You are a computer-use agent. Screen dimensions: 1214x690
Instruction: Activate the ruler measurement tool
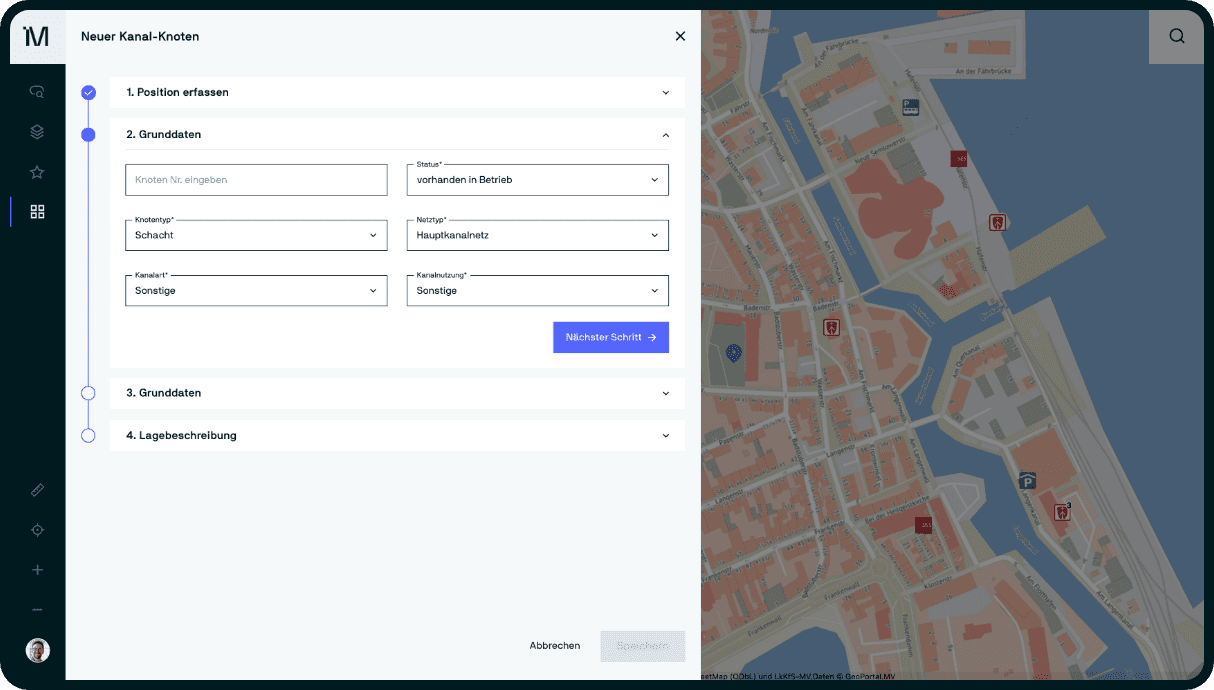(37, 490)
